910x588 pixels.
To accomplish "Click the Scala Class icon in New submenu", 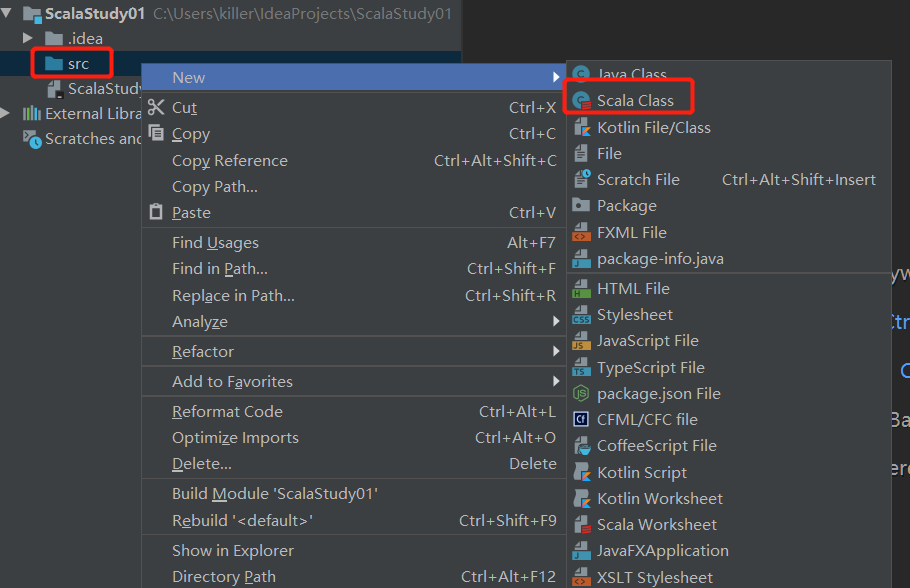I will click(x=581, y=100).
